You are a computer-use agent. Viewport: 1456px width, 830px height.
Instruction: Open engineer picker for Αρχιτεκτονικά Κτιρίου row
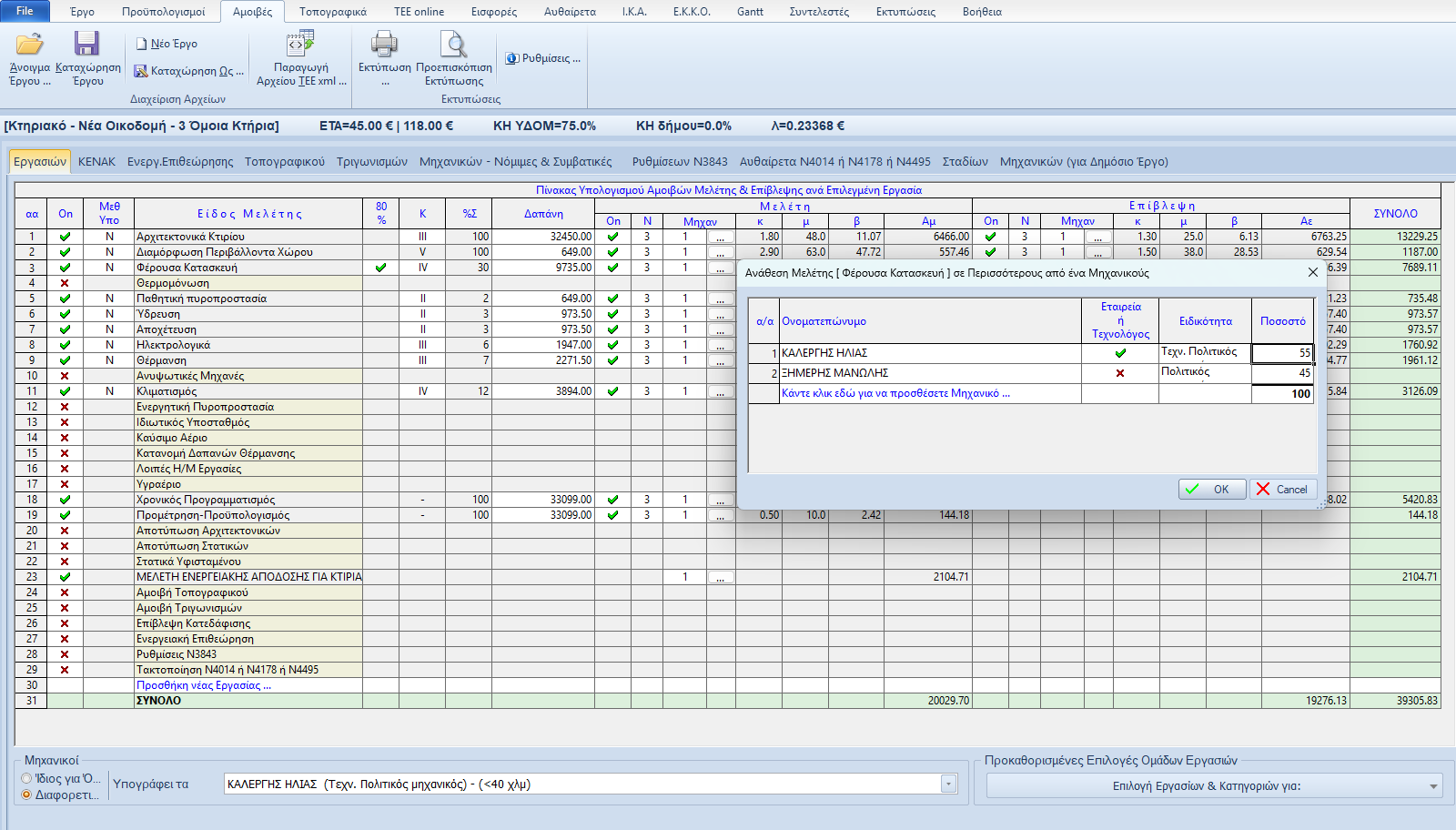click(721, 237)
